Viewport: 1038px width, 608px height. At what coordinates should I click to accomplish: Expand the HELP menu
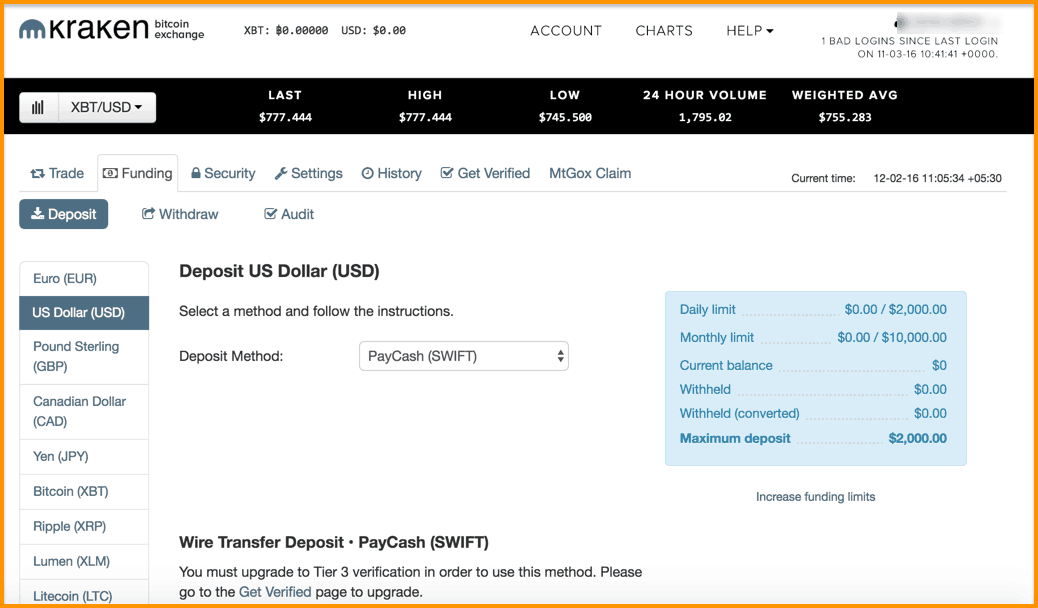tap(749, 30)
